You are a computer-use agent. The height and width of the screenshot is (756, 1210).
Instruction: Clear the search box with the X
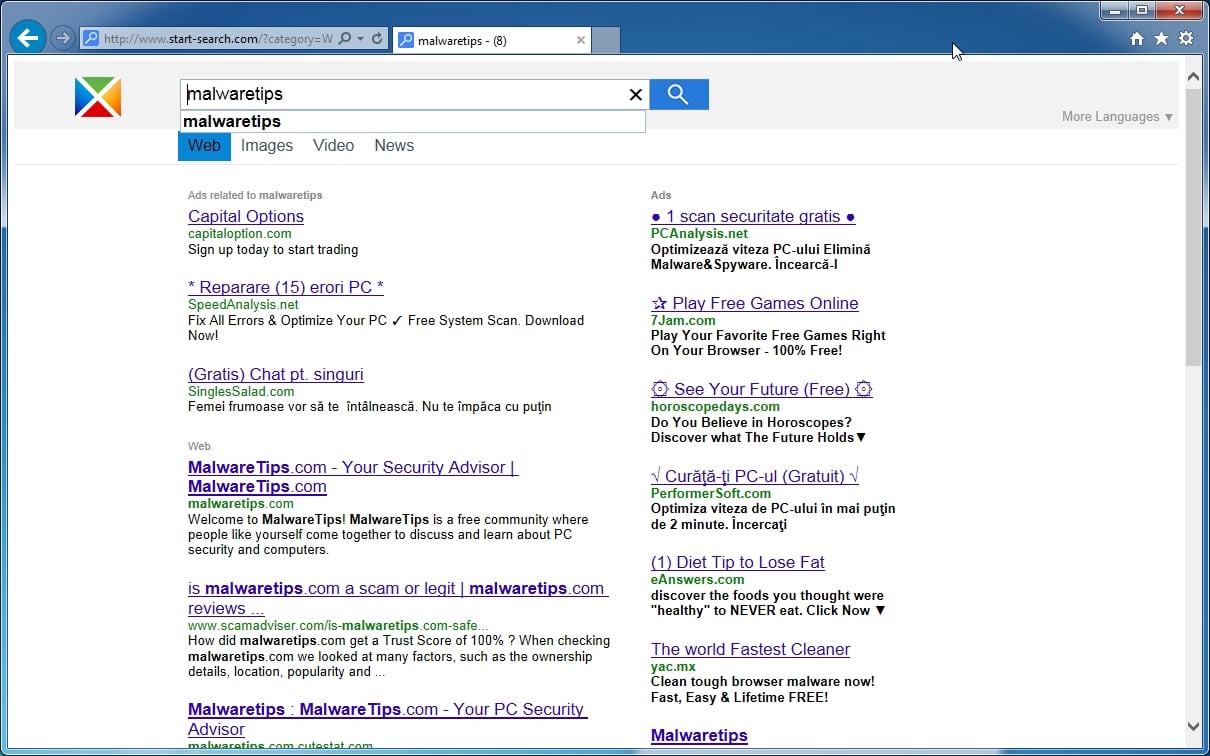(x=635, y=94)
